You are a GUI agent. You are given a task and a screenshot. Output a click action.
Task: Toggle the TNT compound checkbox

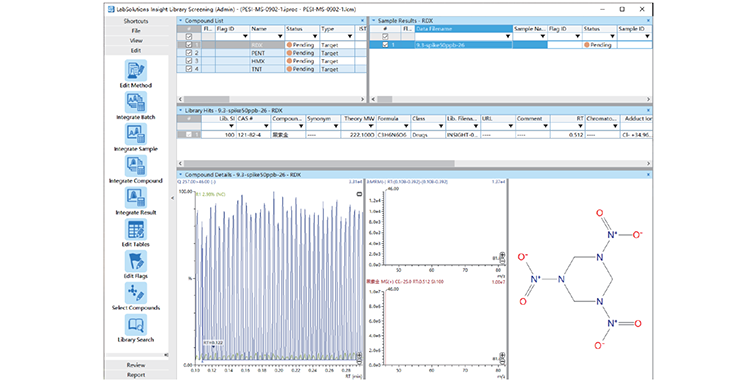click(x=189, y=69)
